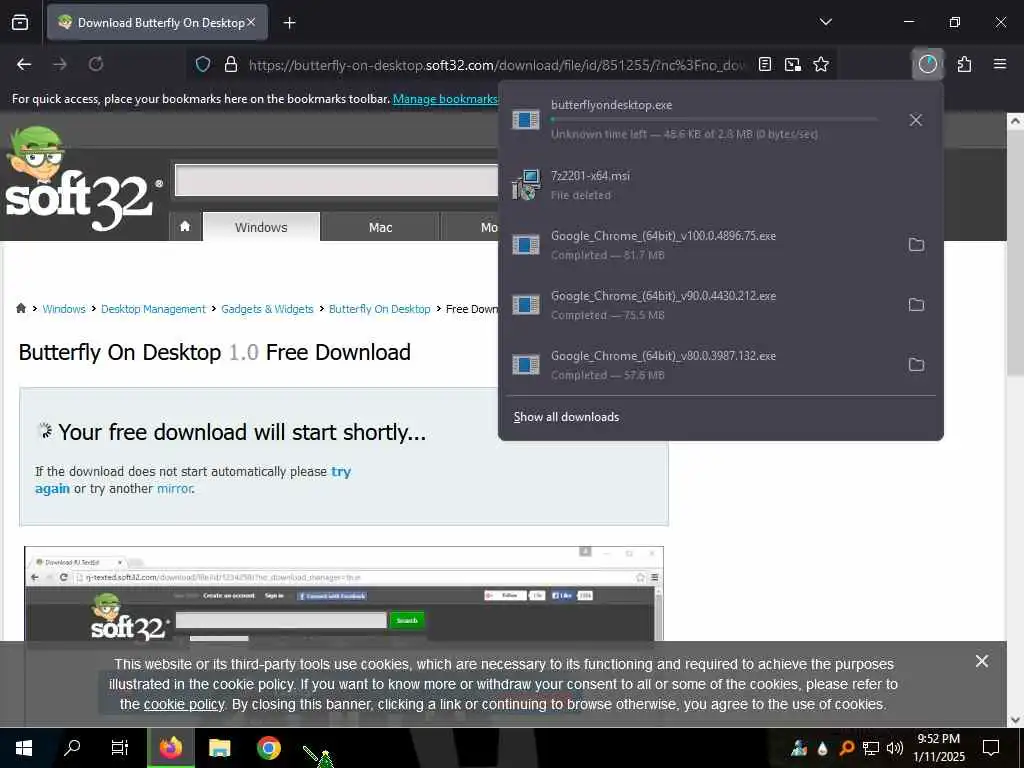Go back to previous page
The width and height of the screenshot is (1024, 768).
pyautogui.click(x=24, y=64)
